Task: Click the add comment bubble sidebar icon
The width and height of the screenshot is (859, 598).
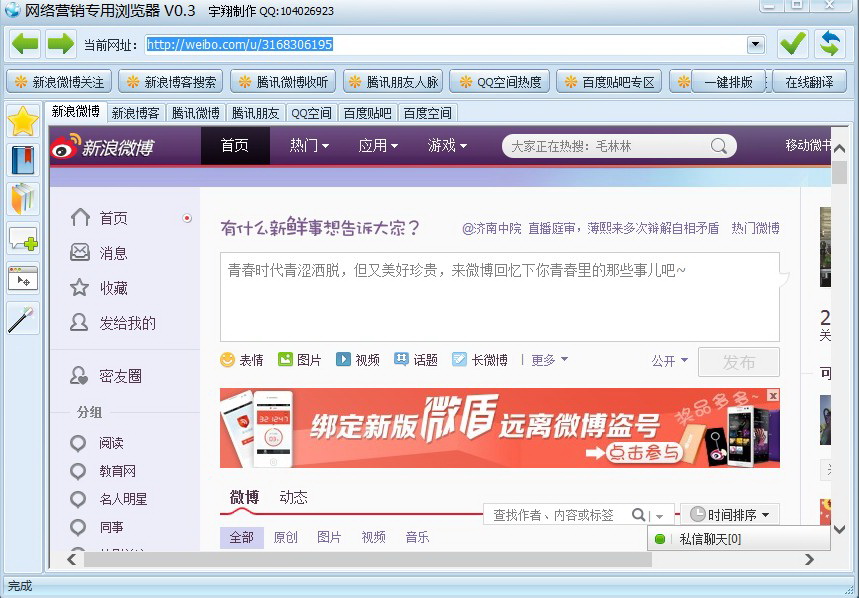Action: 23,239
